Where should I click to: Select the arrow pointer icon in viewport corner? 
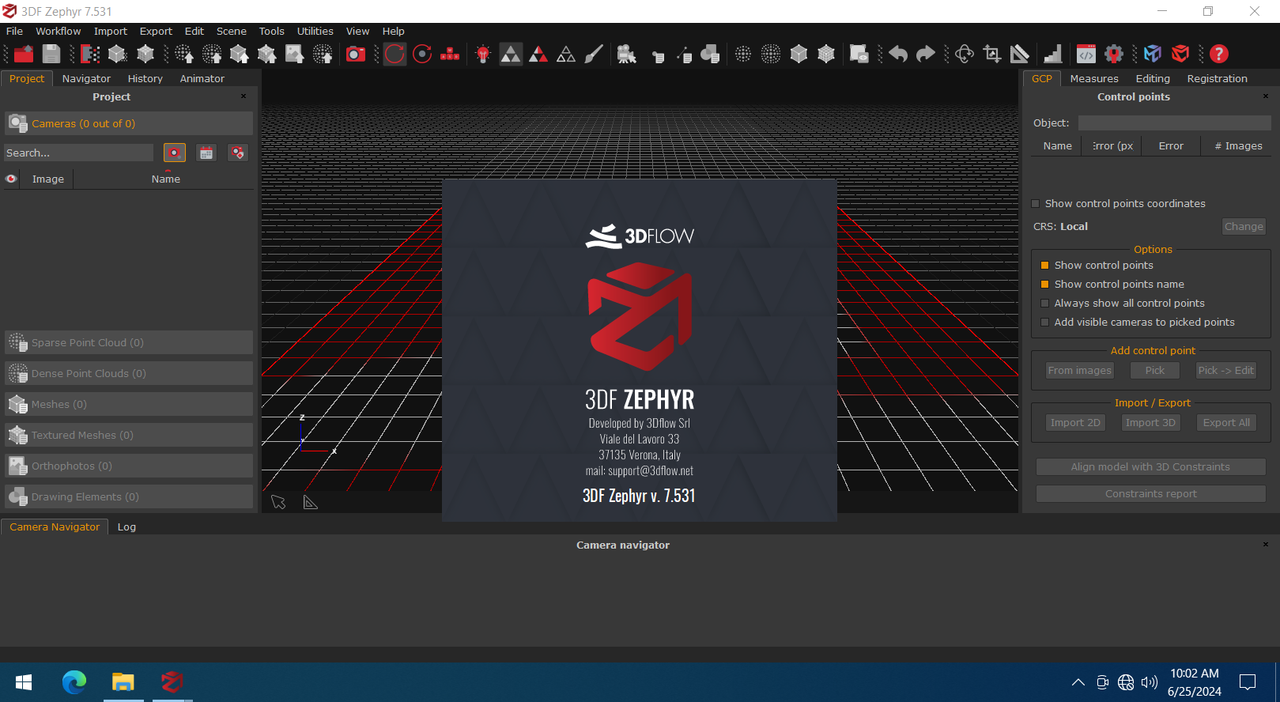coord(279,501)
